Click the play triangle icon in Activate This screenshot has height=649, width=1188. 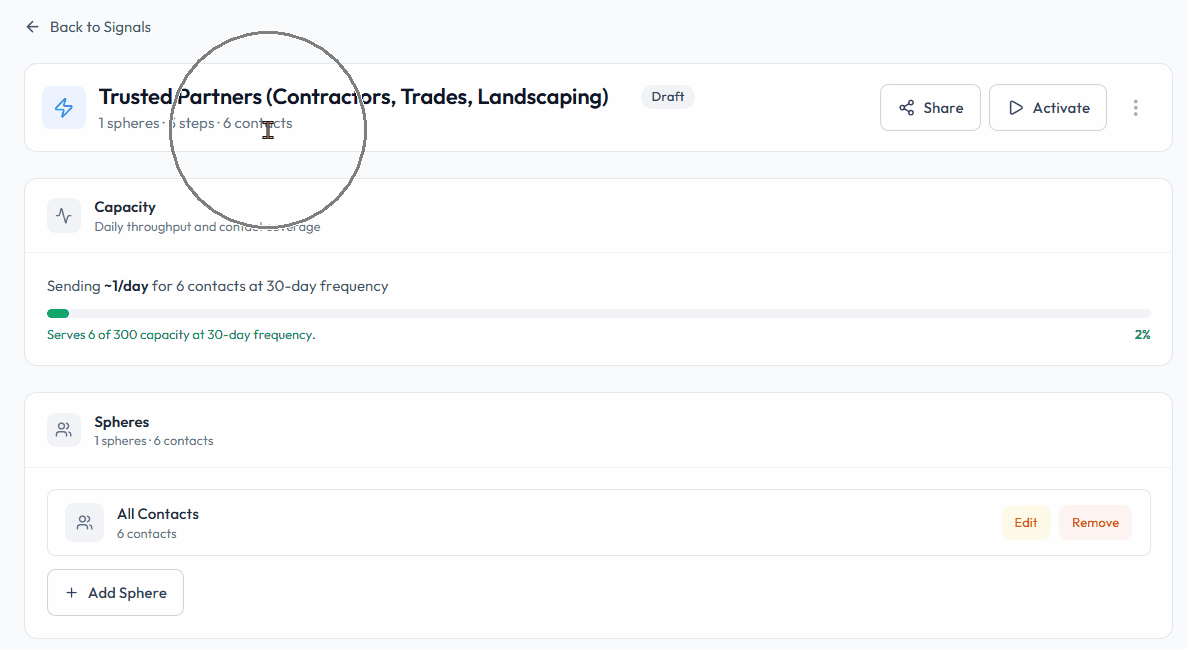tap(1016, 108)
